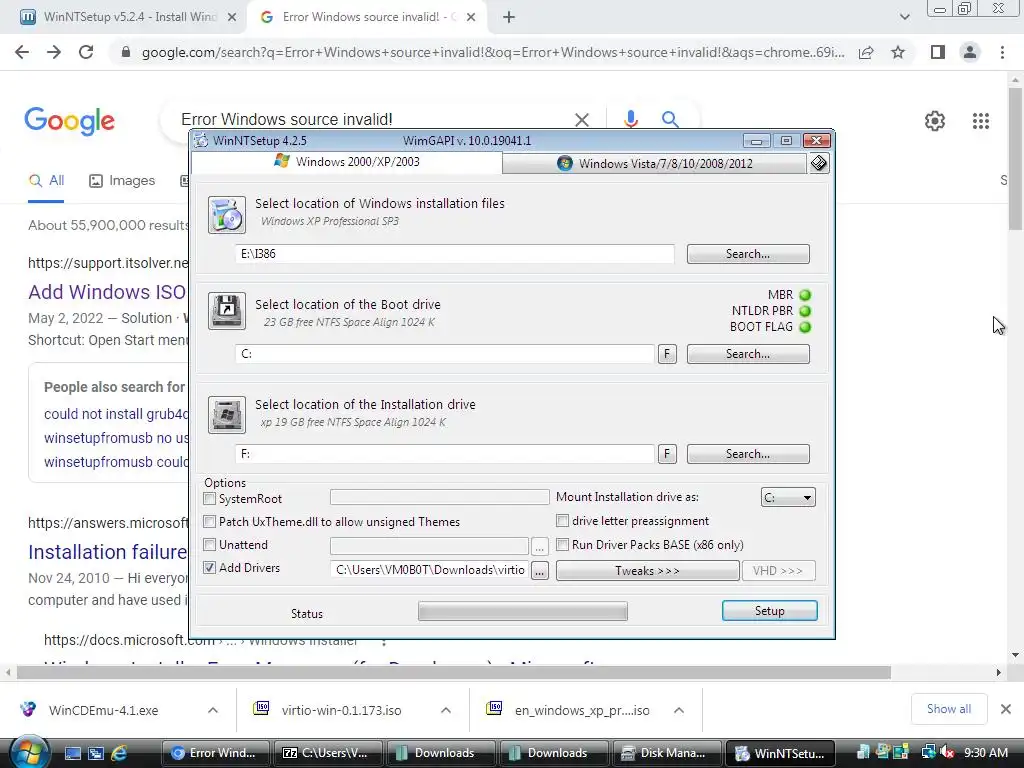Open the Tweaks >>> panel
Image resolution: width=1024 pixels, height=768 pixels.
click(x=647, y=571)
